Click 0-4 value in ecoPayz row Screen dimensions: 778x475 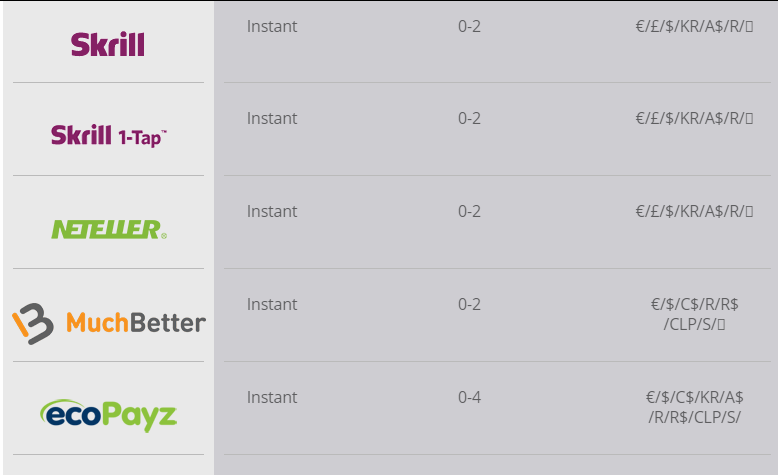click(469, 398)
